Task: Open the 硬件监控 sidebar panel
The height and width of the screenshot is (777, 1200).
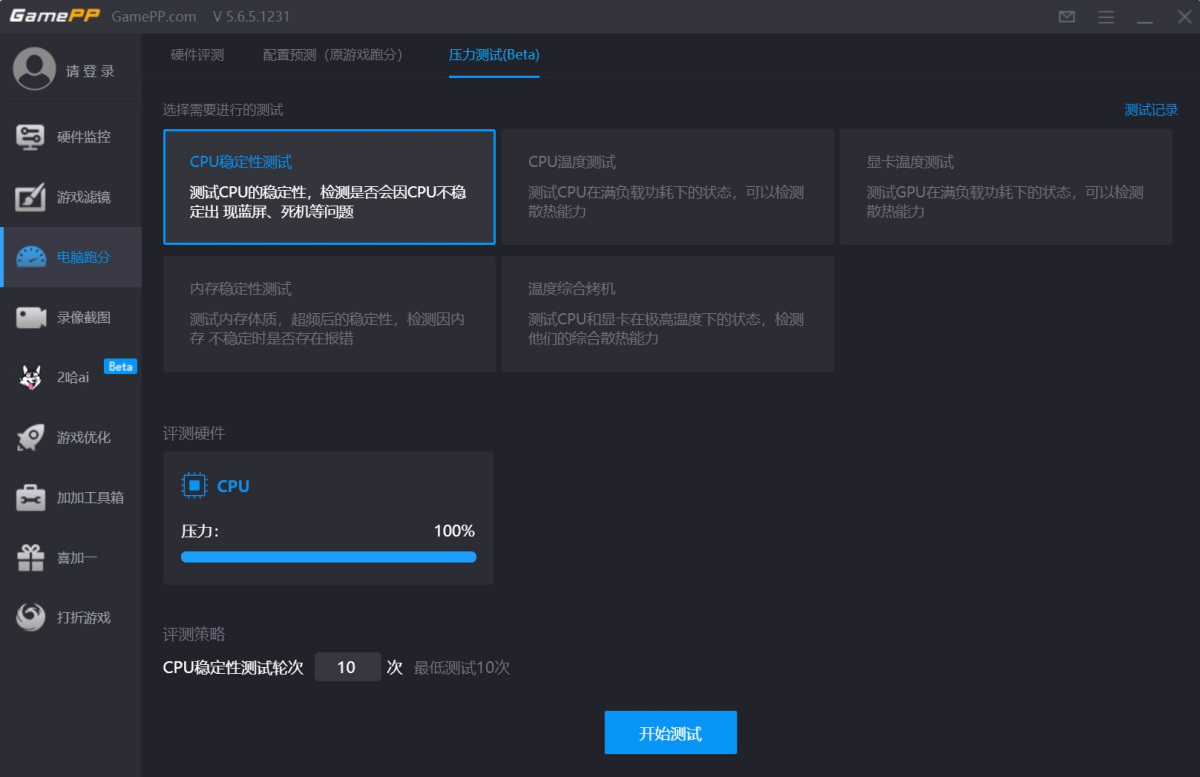Action: coord(70,137)
